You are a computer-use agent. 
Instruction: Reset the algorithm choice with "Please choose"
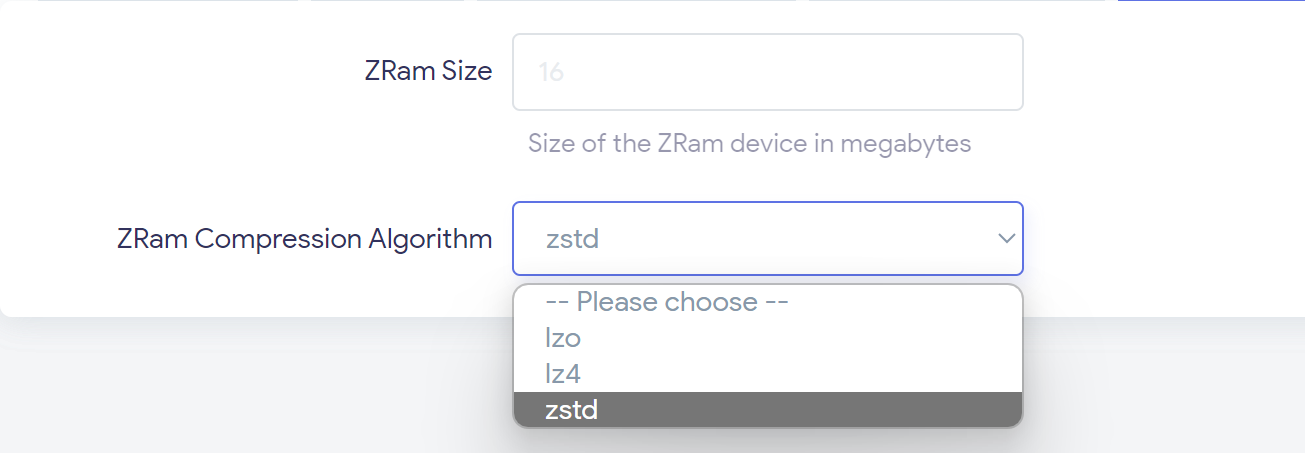tap(667, 302)
